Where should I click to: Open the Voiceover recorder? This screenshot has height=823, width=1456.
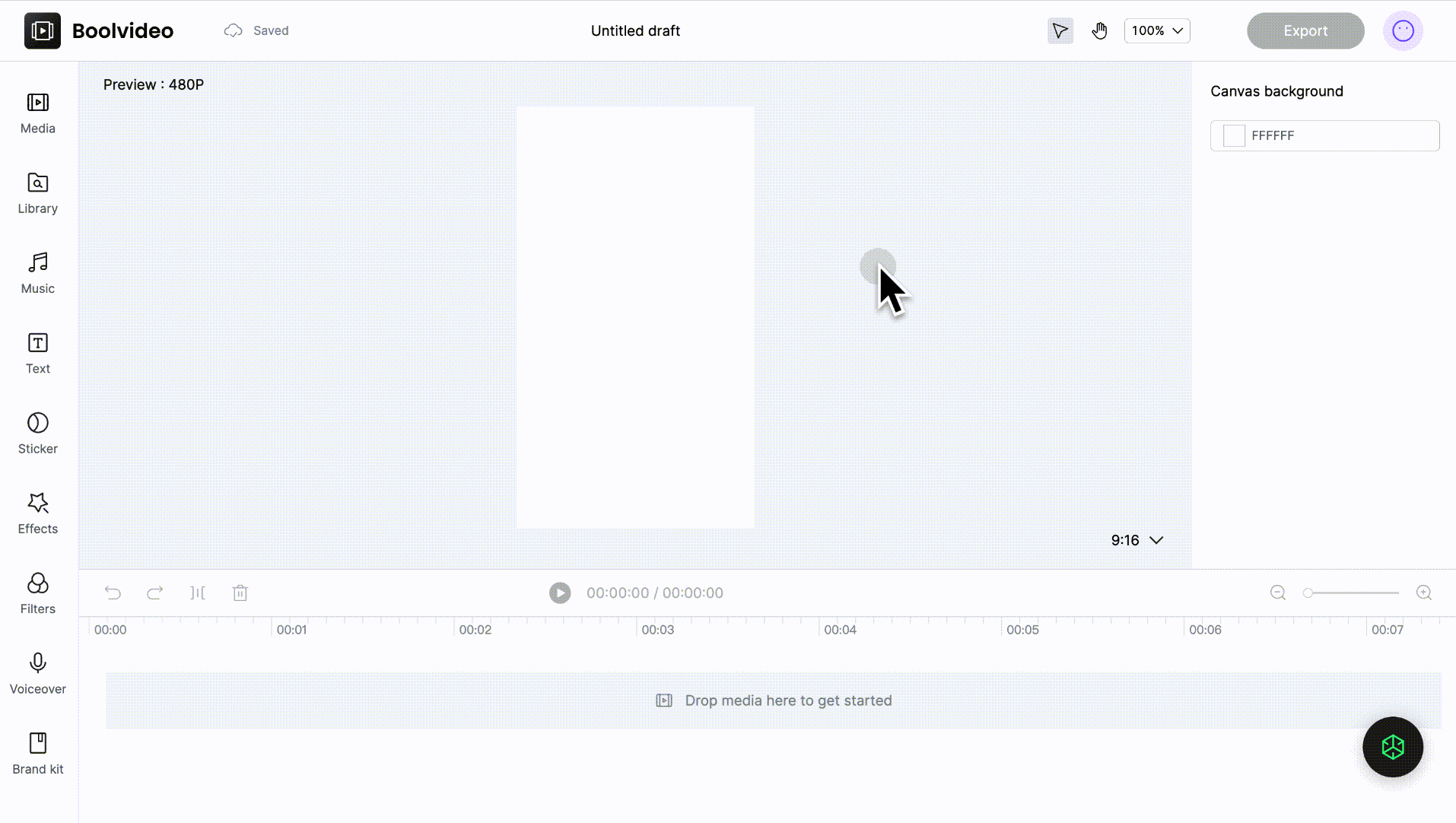click(x=38, y=673)
